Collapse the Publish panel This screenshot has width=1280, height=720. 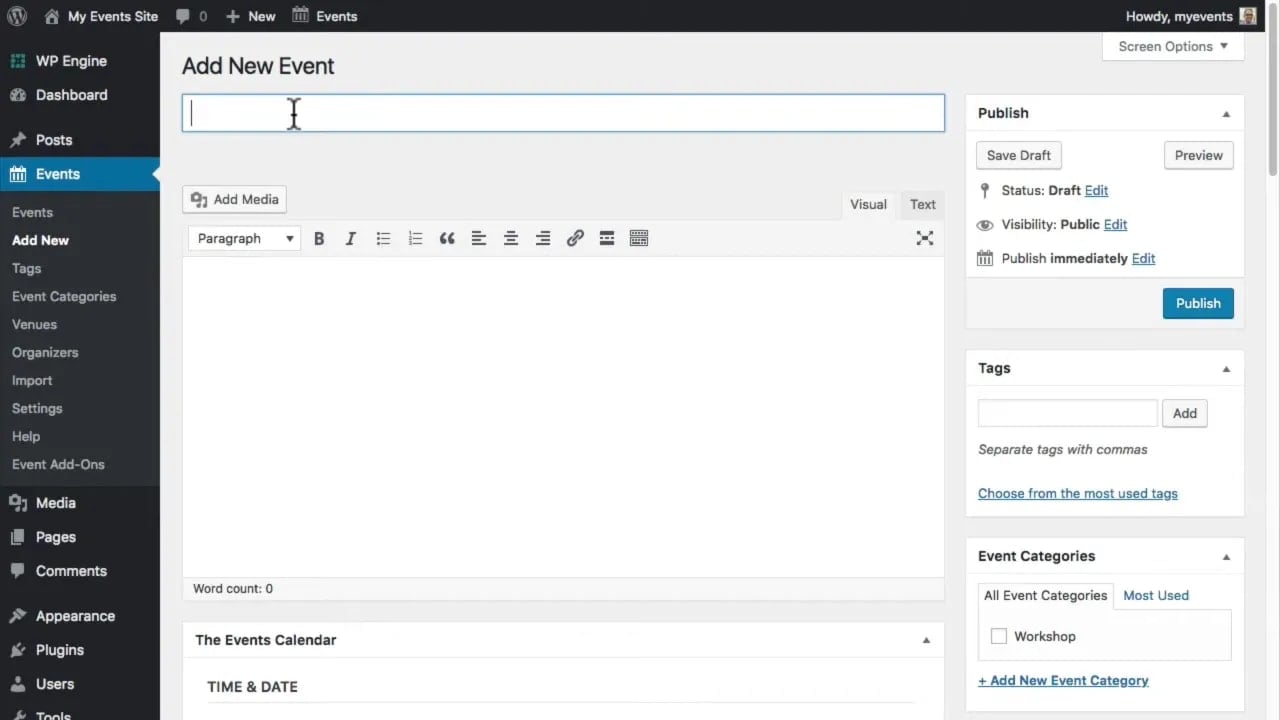(x=1226, y=114)
